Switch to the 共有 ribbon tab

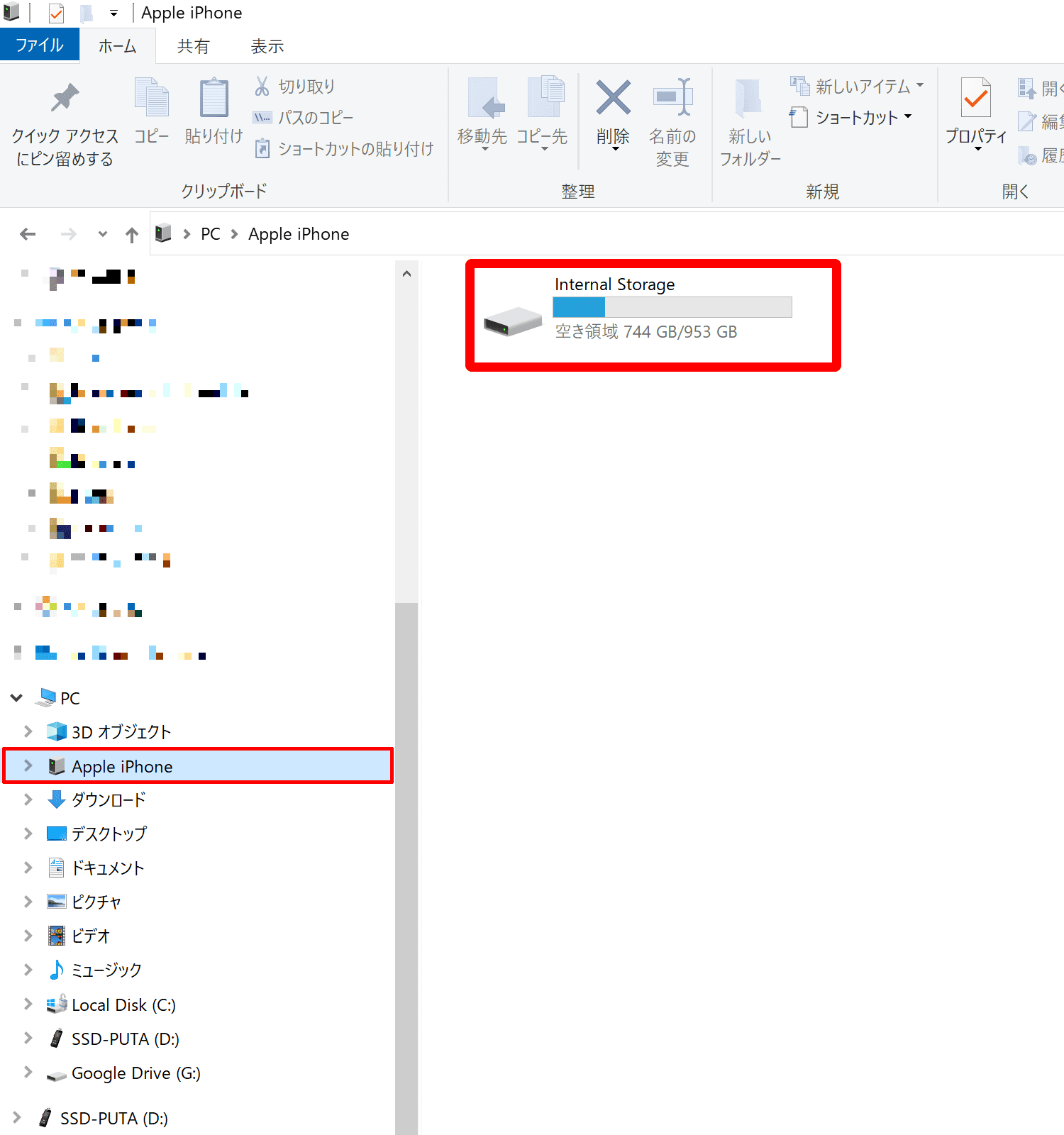(x=193, y=46)
